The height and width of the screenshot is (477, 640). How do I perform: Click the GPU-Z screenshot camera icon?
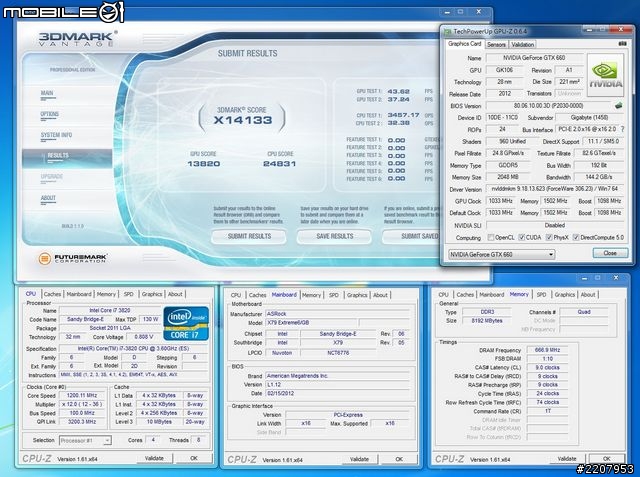tap(622, 43)
